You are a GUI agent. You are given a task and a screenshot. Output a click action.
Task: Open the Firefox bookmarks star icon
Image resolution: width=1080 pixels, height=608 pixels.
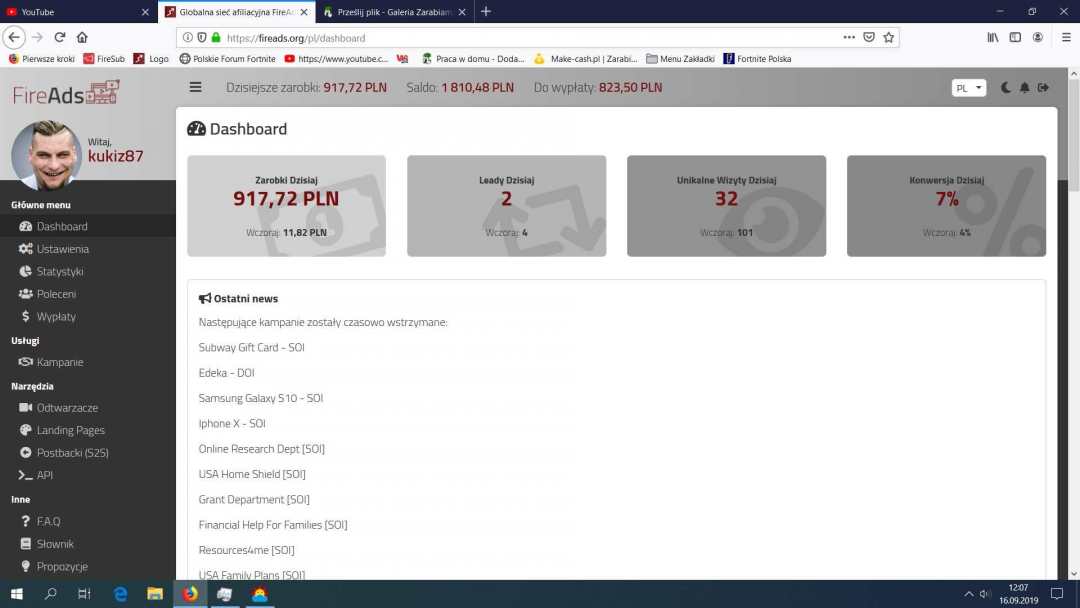coord(888,37)
